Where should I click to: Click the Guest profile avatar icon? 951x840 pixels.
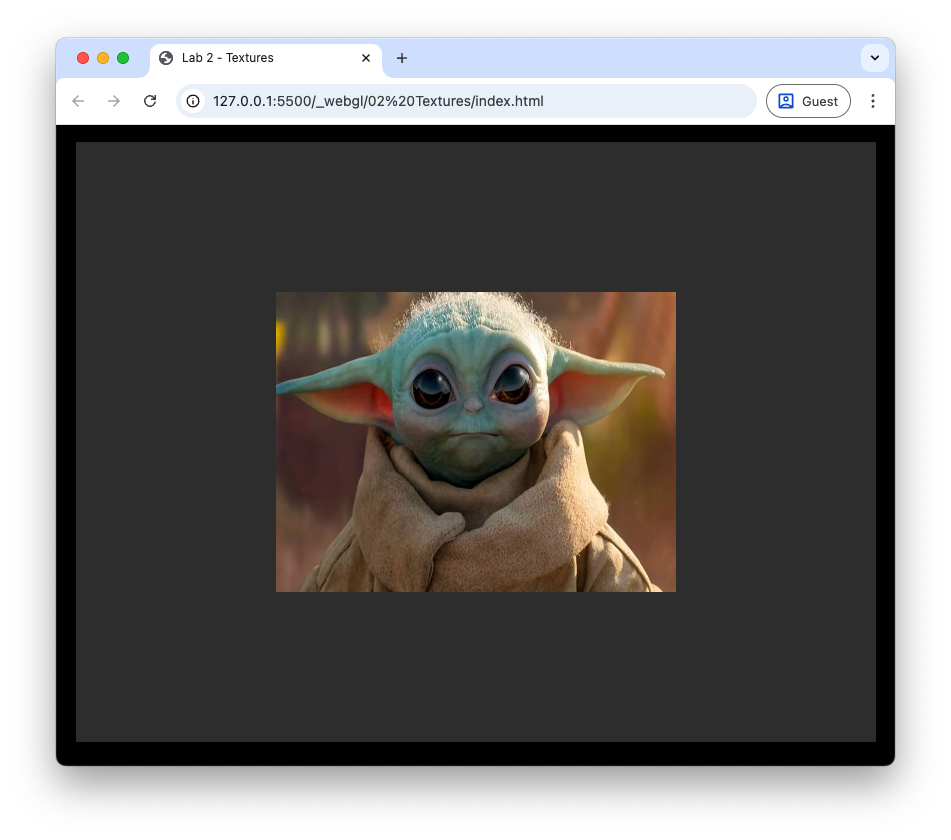(x=786, y=101)
